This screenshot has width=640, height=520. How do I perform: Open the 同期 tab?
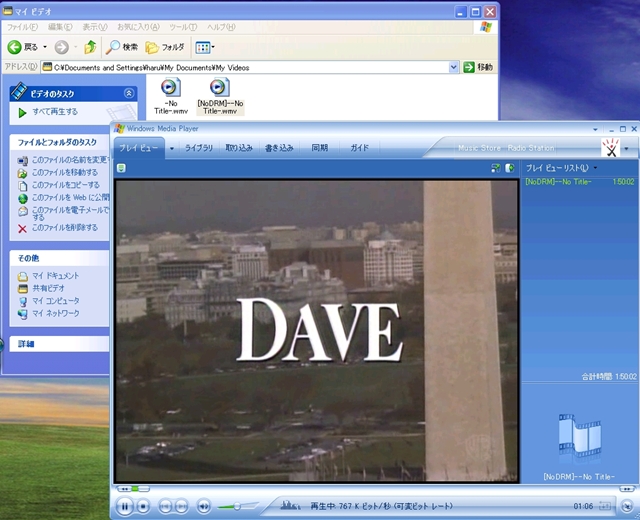coord(320,148)
